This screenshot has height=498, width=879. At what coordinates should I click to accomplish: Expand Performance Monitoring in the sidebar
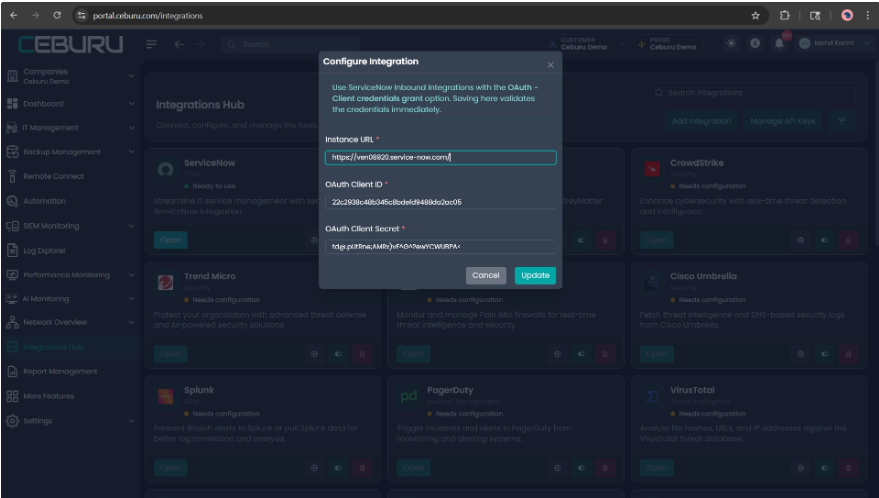[x=71, y=275]
